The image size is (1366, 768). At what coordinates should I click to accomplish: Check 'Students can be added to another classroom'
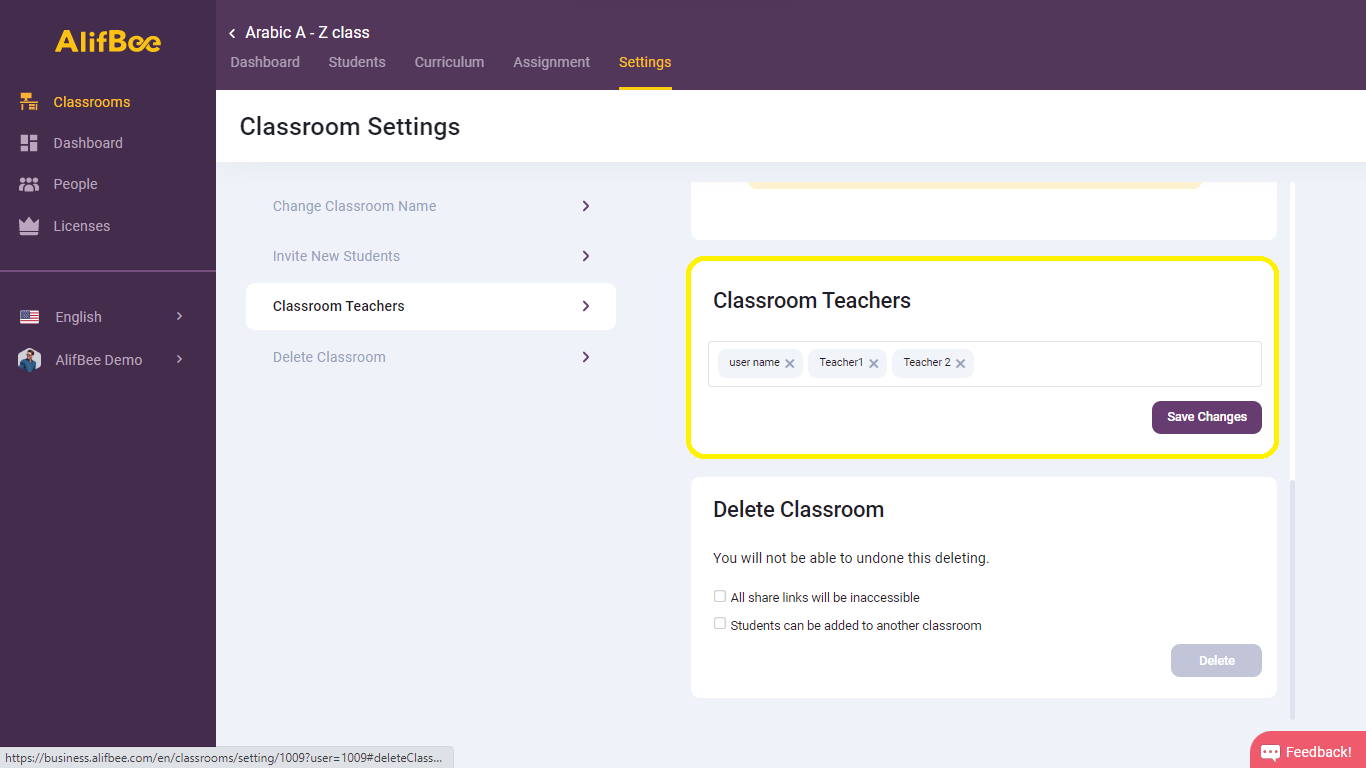(720, 622)
